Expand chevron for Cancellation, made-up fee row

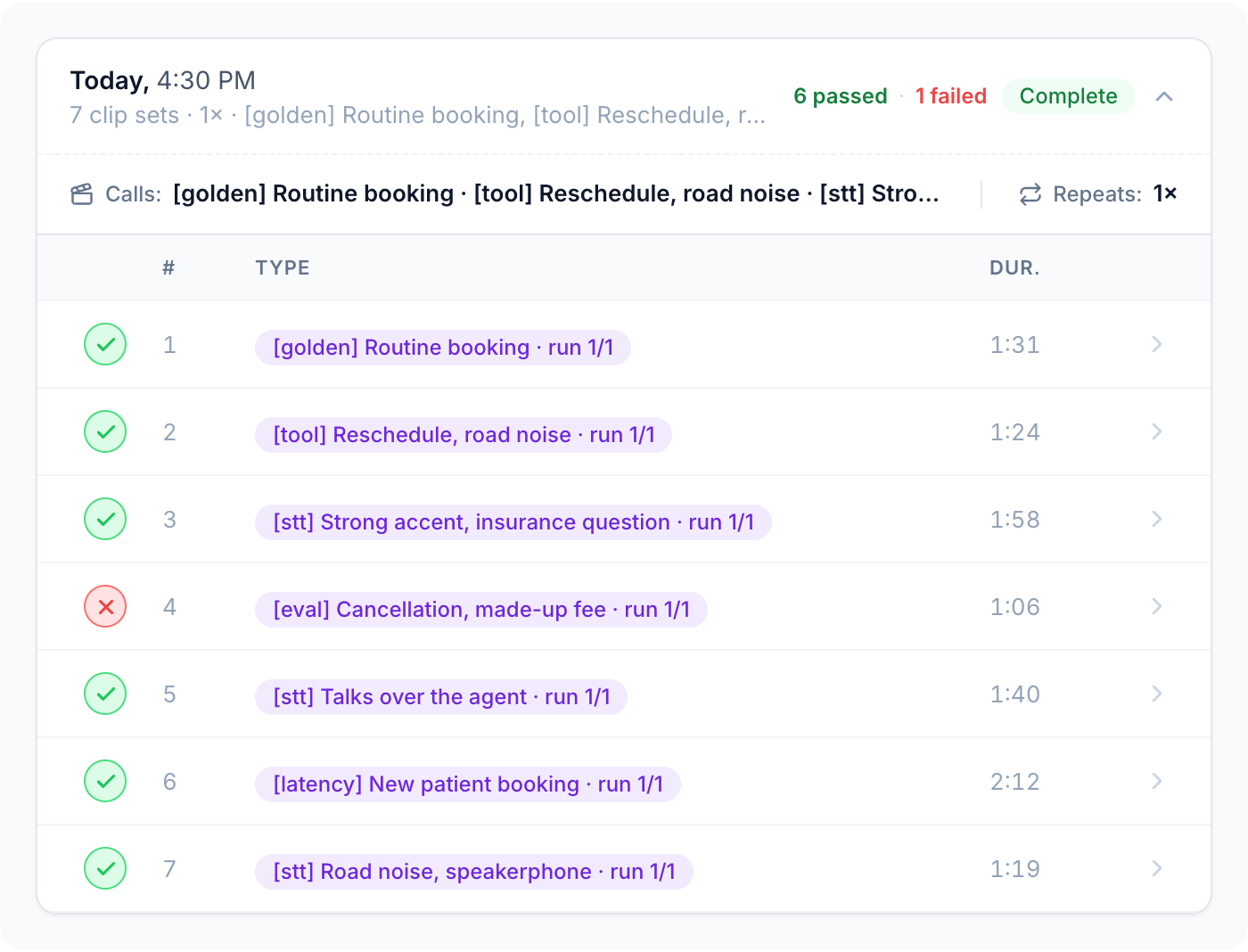1157,606
